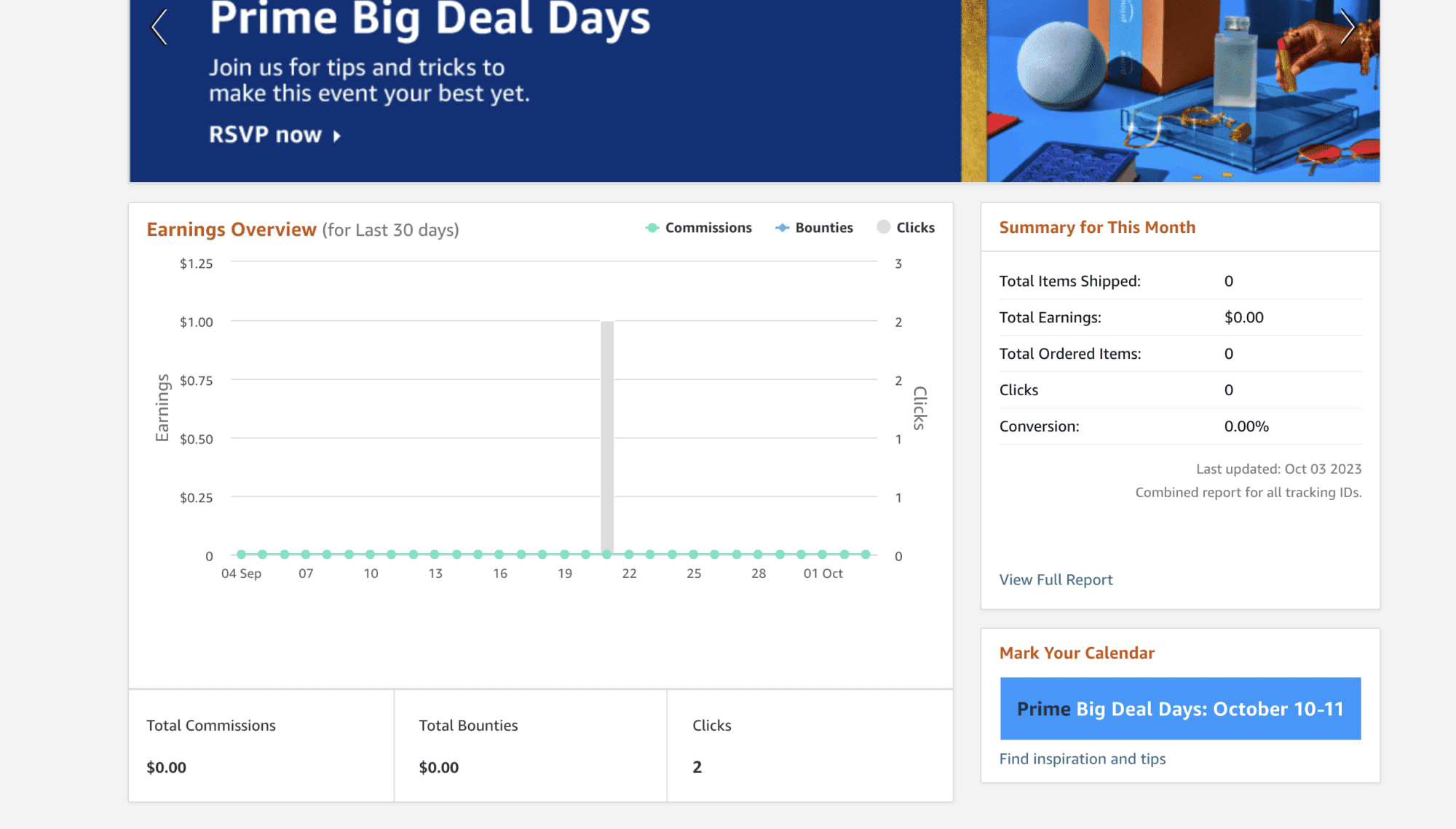Click the blue Bounties diamond marker

pyautogui.click(x=782, y=228)
